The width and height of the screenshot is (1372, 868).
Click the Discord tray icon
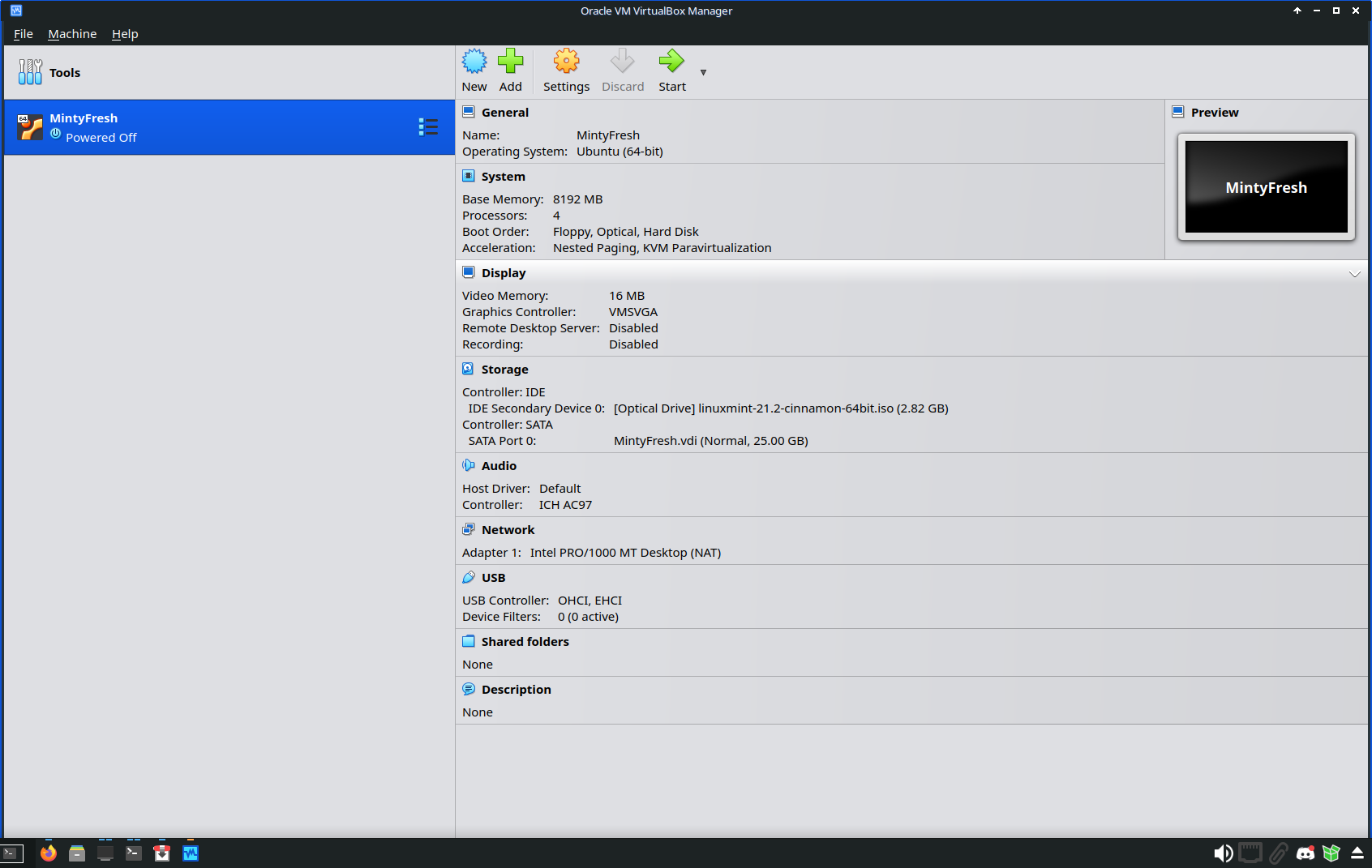pos(1306,853)
